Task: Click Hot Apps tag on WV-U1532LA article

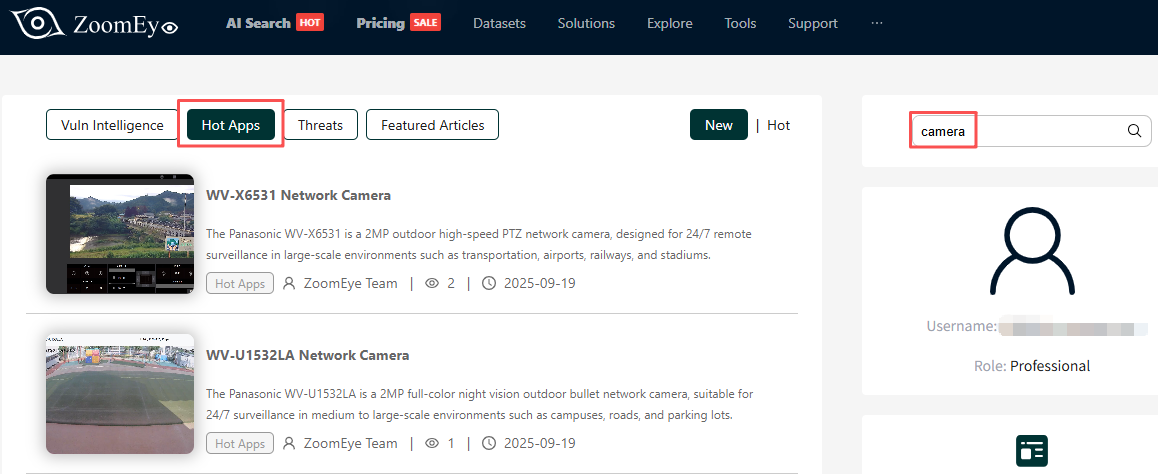Action: [240, 444]
